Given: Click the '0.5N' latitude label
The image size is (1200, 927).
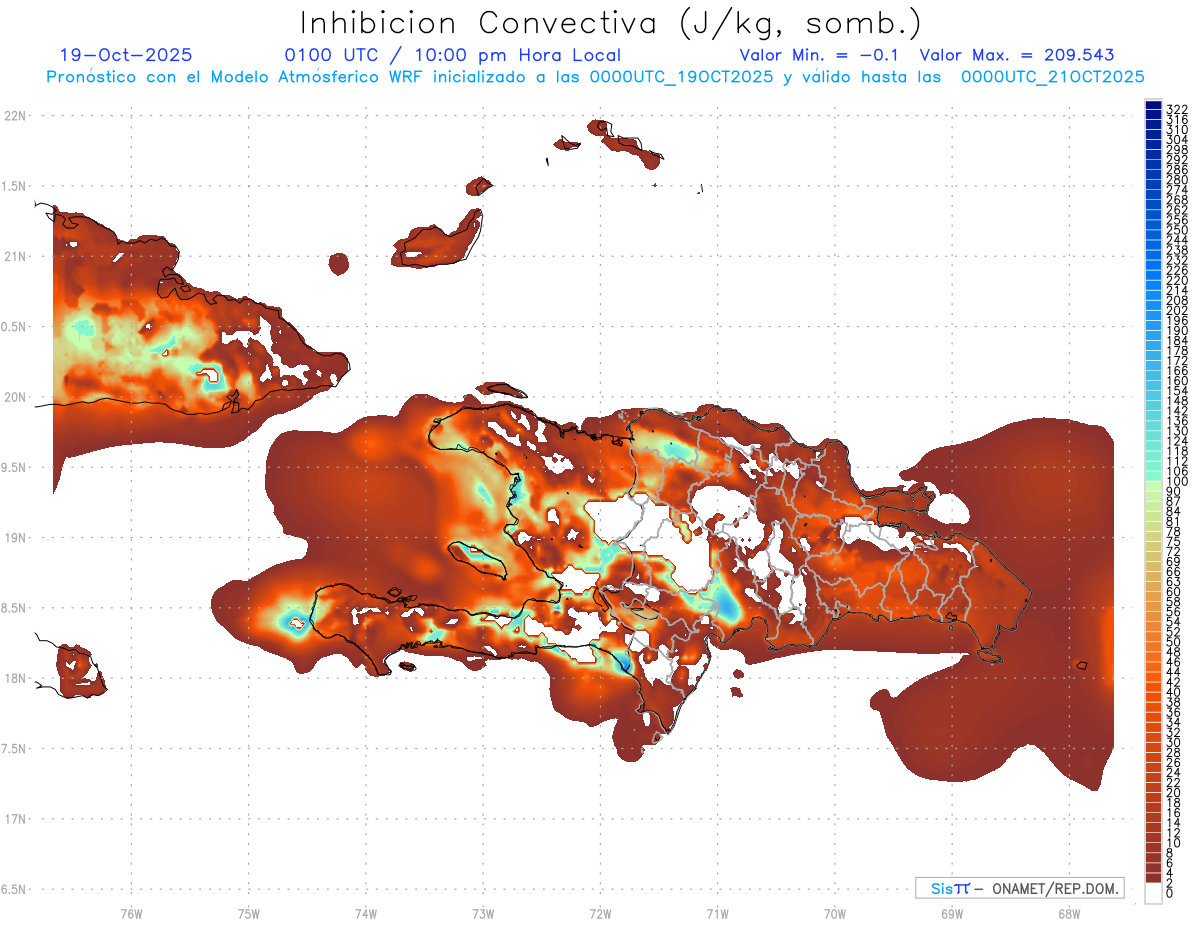Looking at the screenshot, I should pos(14,327).
